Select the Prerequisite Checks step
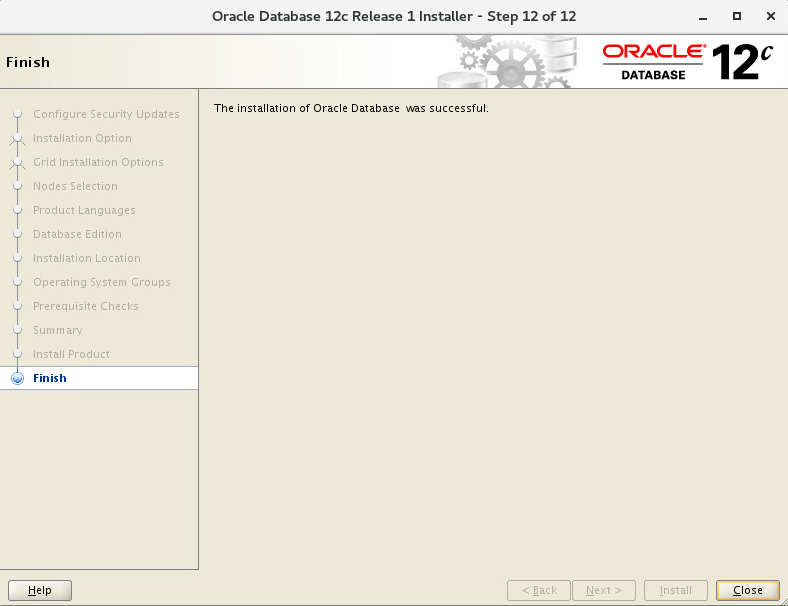The image size is (788, 606). [x=85, y=306]
